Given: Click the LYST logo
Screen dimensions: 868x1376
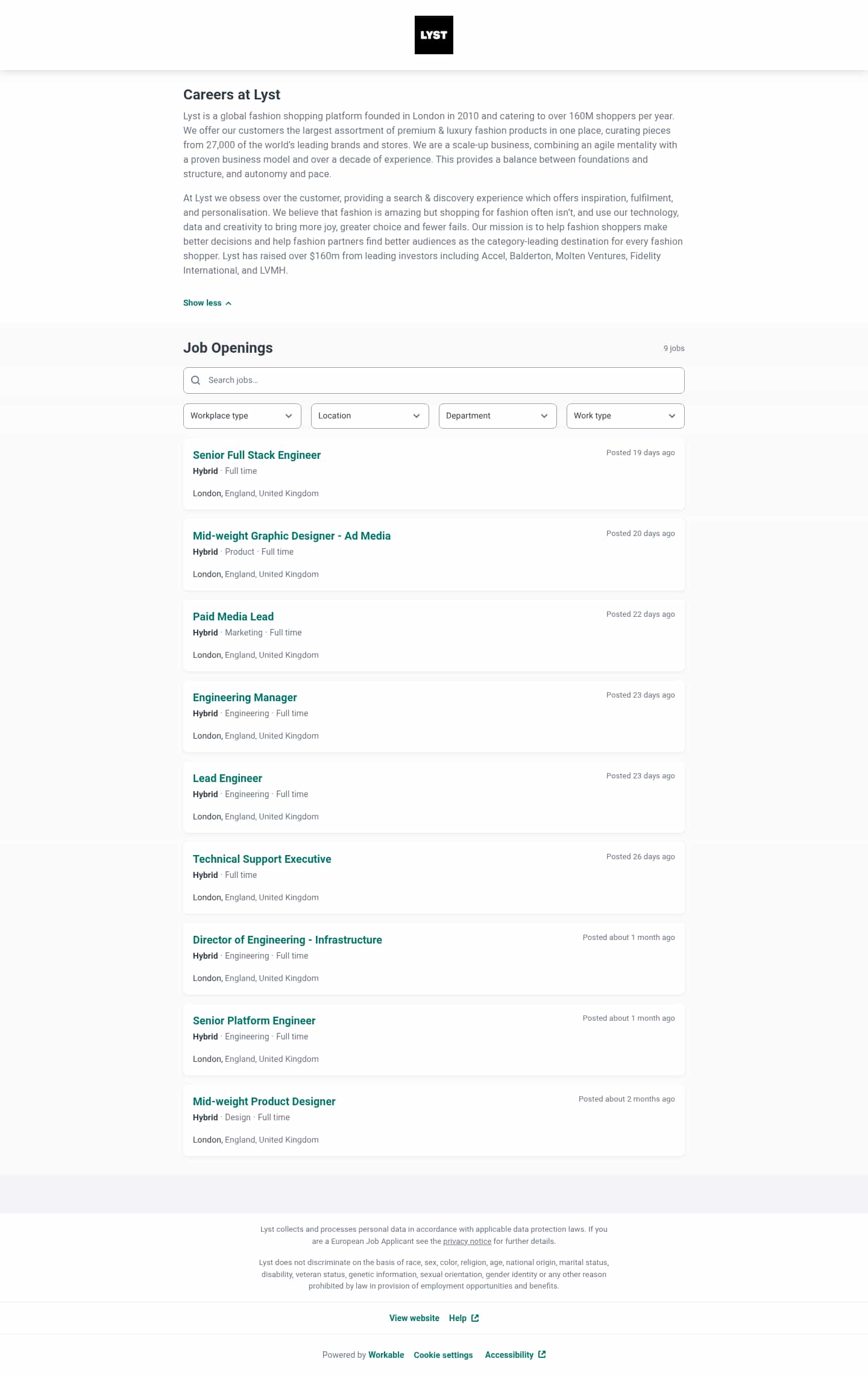Looking at the screenshot, I should point(433,35).
